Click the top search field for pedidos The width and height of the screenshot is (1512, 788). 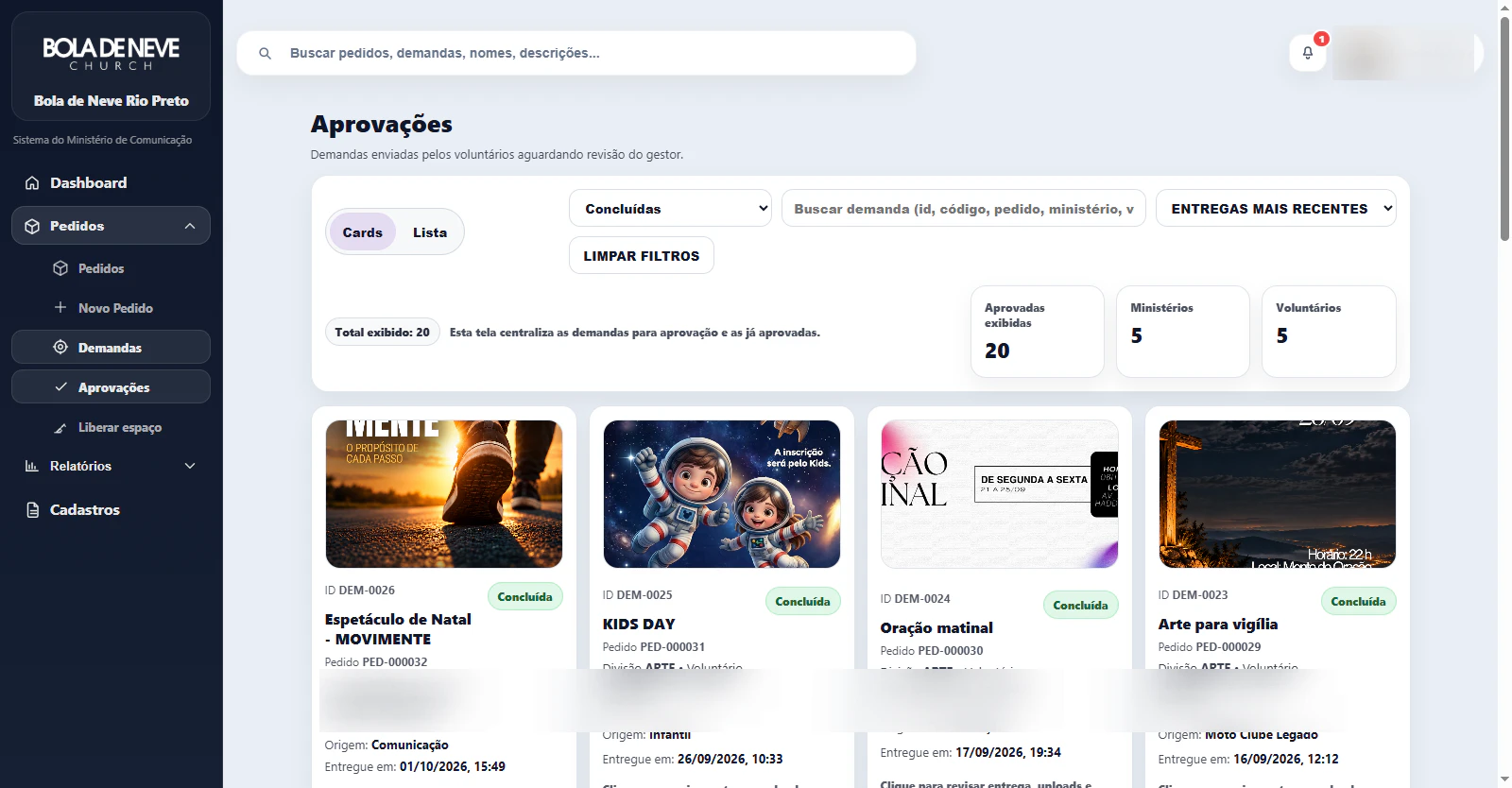tap(576, 53)
